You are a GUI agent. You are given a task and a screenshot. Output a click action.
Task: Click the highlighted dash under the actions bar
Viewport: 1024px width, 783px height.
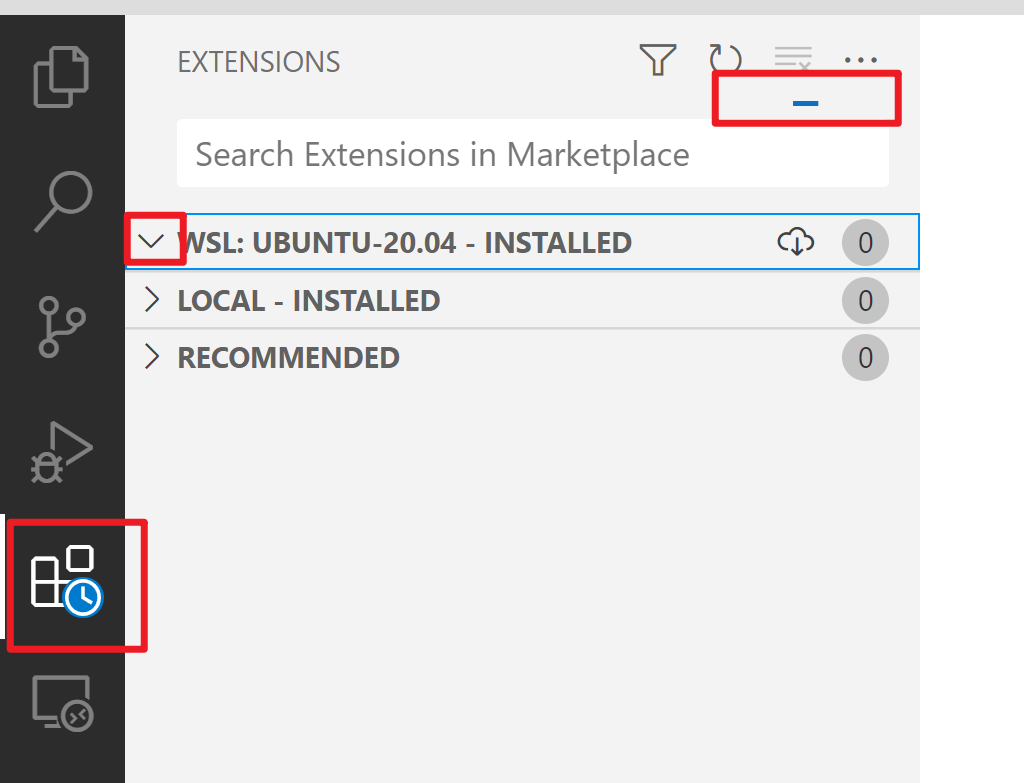(x=806, y=101)
